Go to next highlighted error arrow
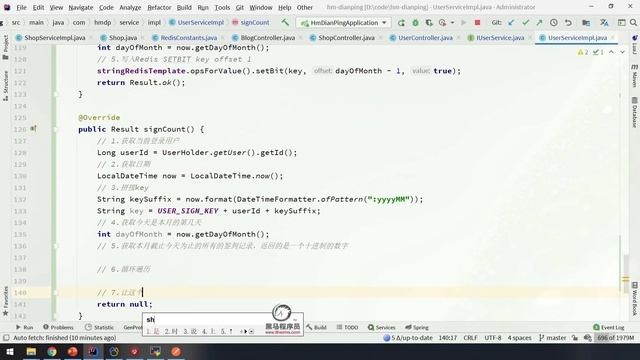 tap(622, 52)
